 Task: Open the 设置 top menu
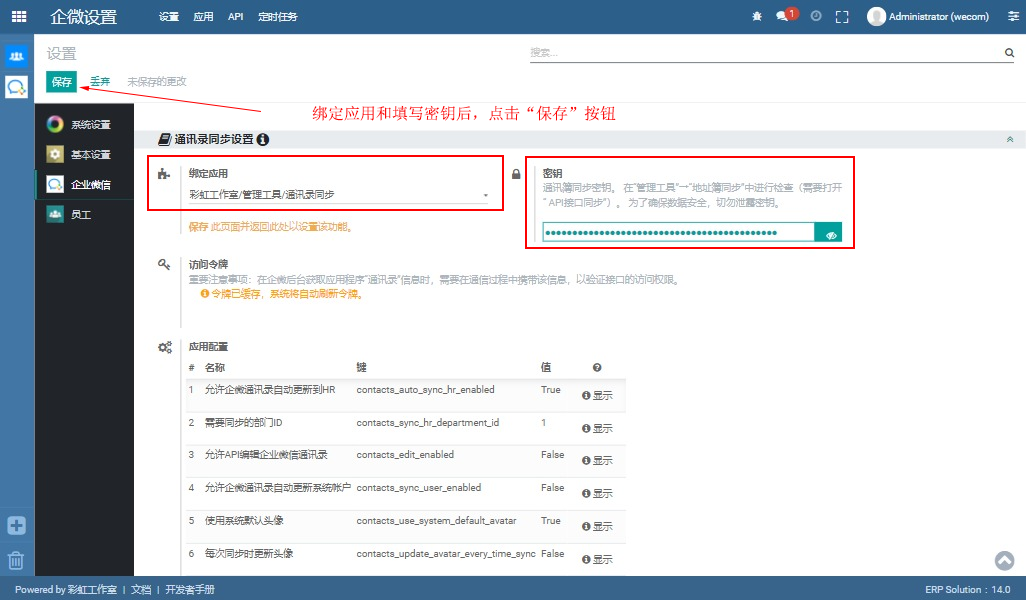click(169, 16)
